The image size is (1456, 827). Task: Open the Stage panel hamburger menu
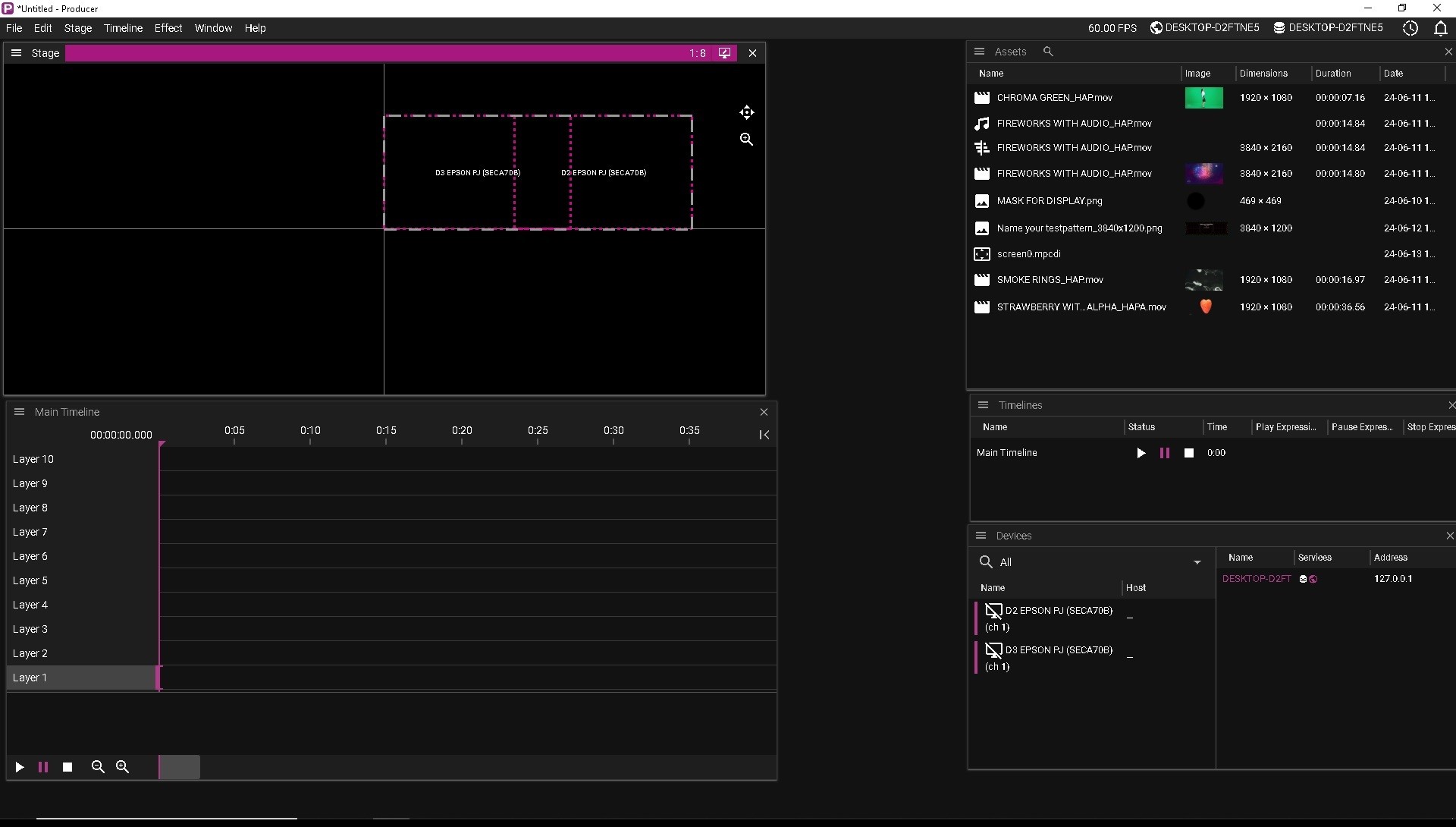[16, 53]
